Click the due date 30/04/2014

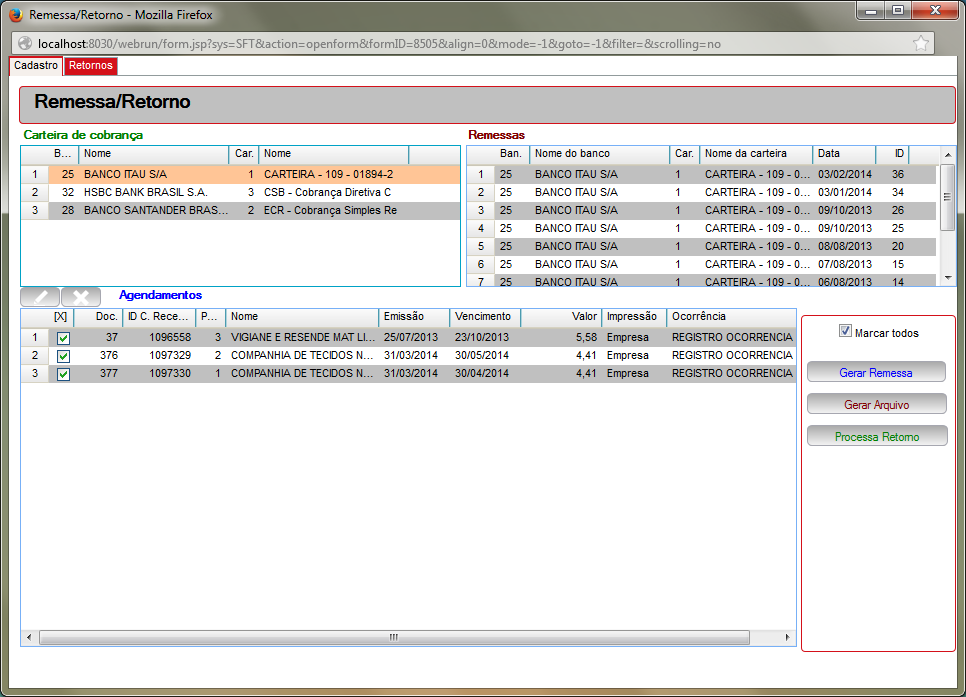482,373
